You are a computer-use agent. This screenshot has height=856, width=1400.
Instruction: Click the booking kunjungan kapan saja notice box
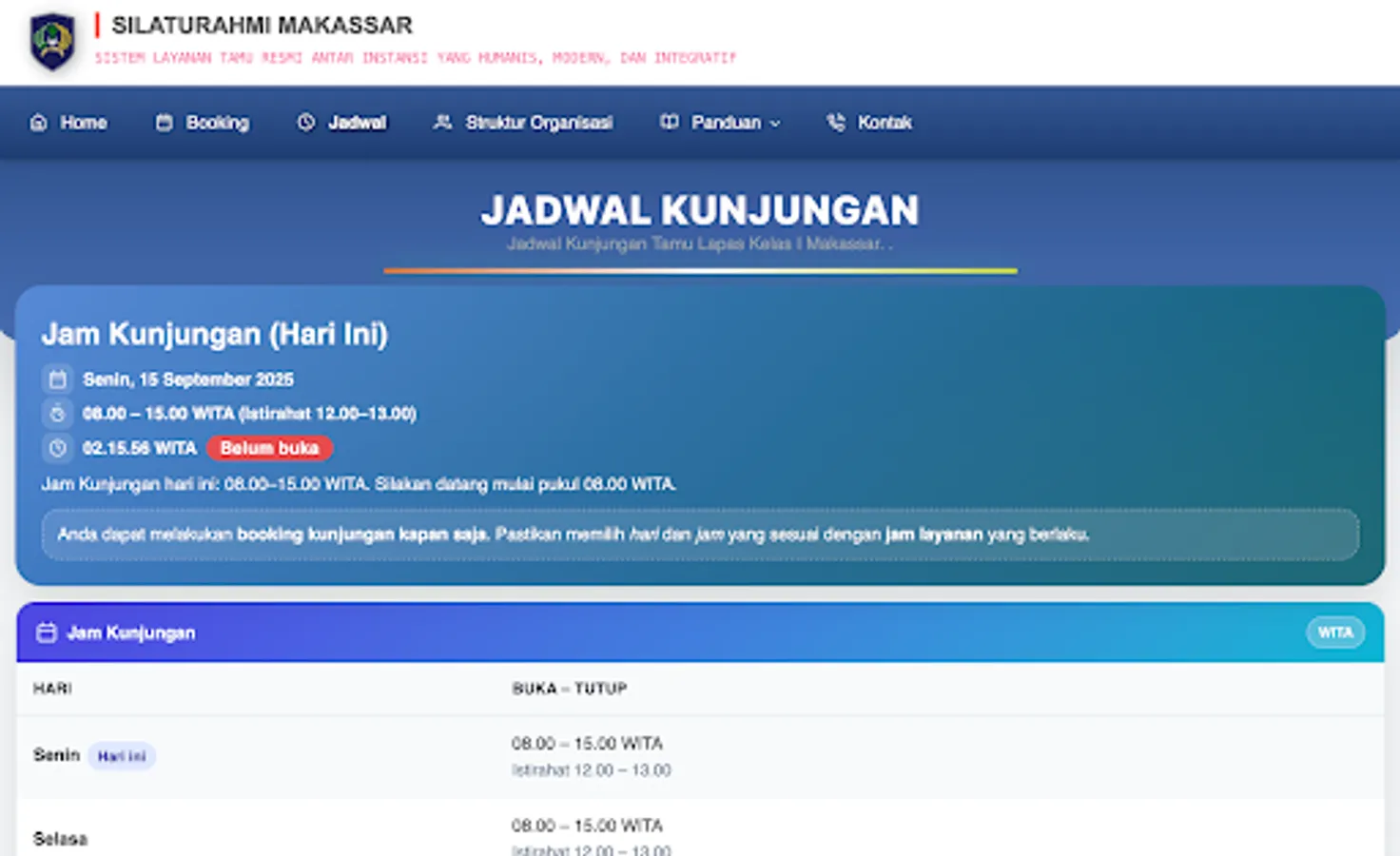700,535
